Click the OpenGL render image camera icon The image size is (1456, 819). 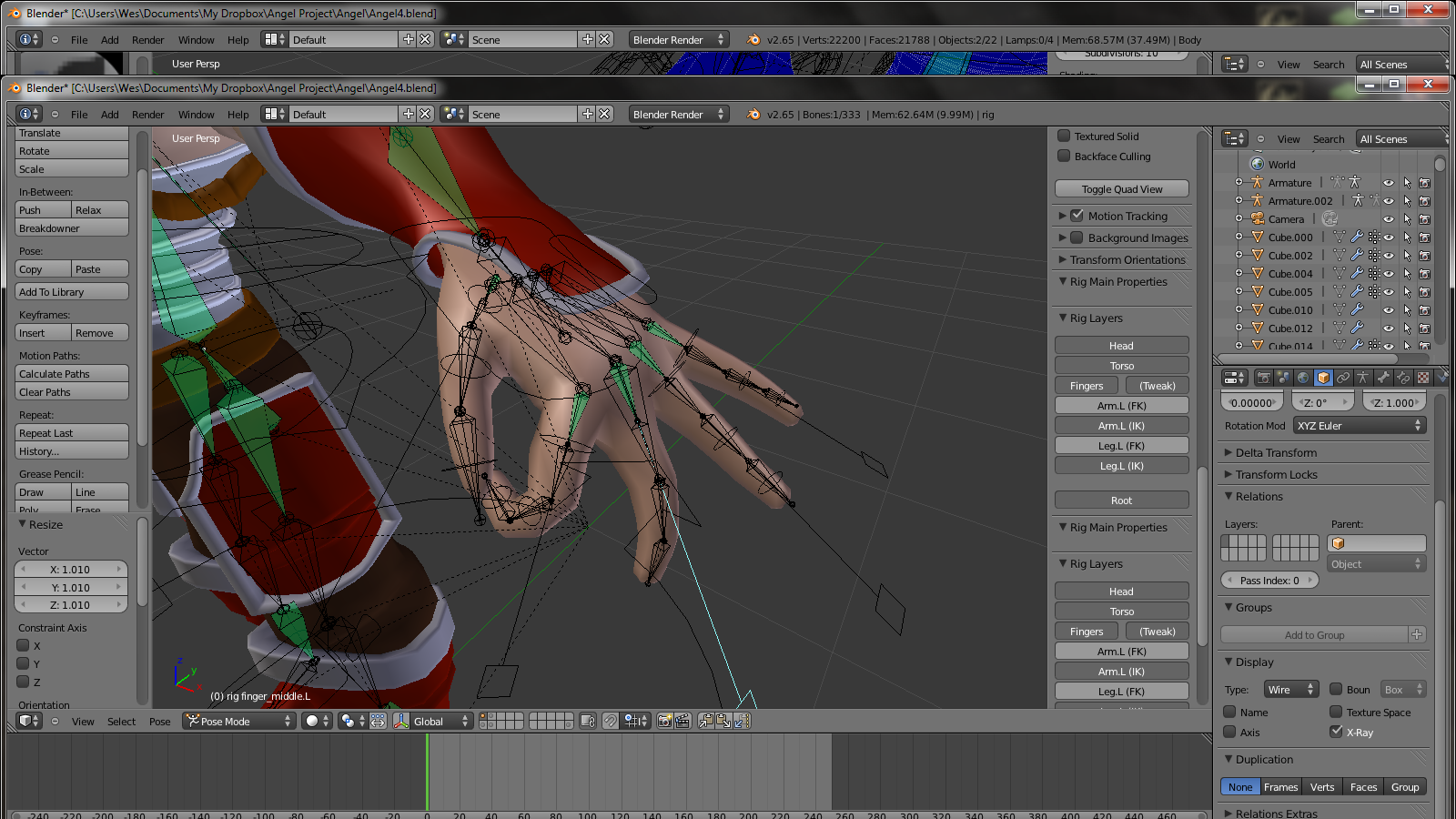[x=665, y=721]
